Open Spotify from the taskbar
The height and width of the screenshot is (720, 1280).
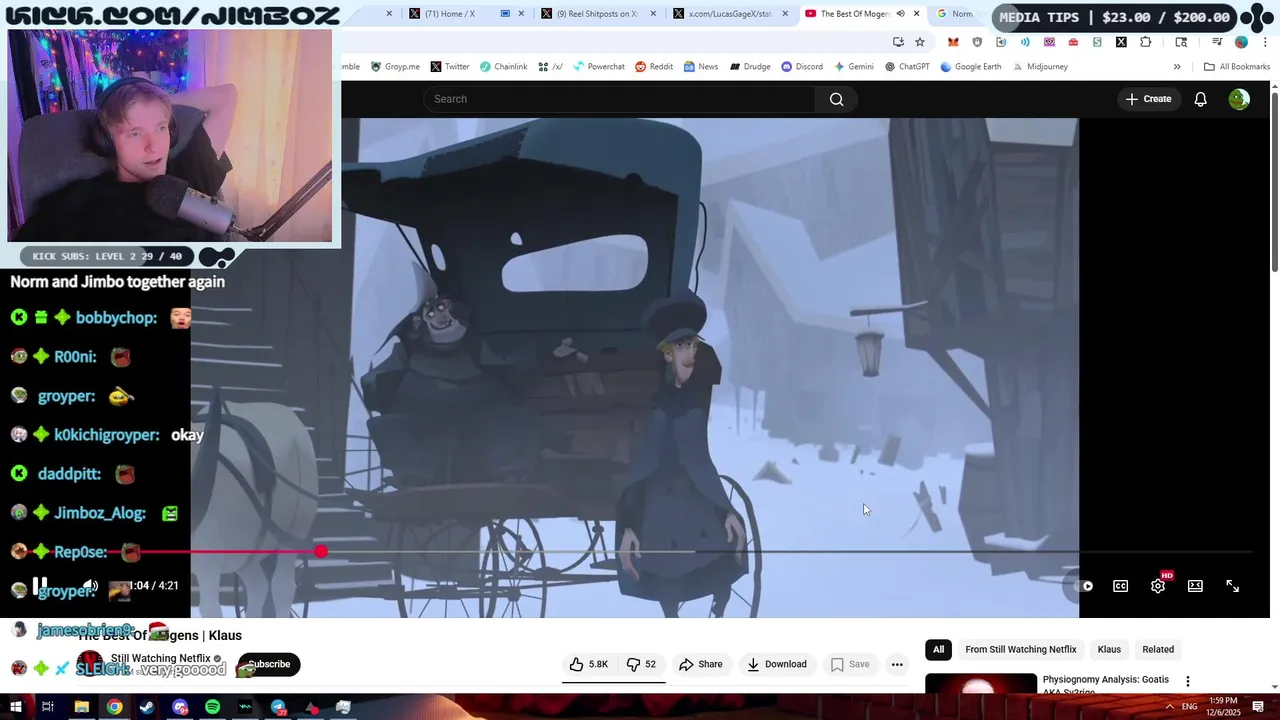pyautogui.click(x=212, y=707)
